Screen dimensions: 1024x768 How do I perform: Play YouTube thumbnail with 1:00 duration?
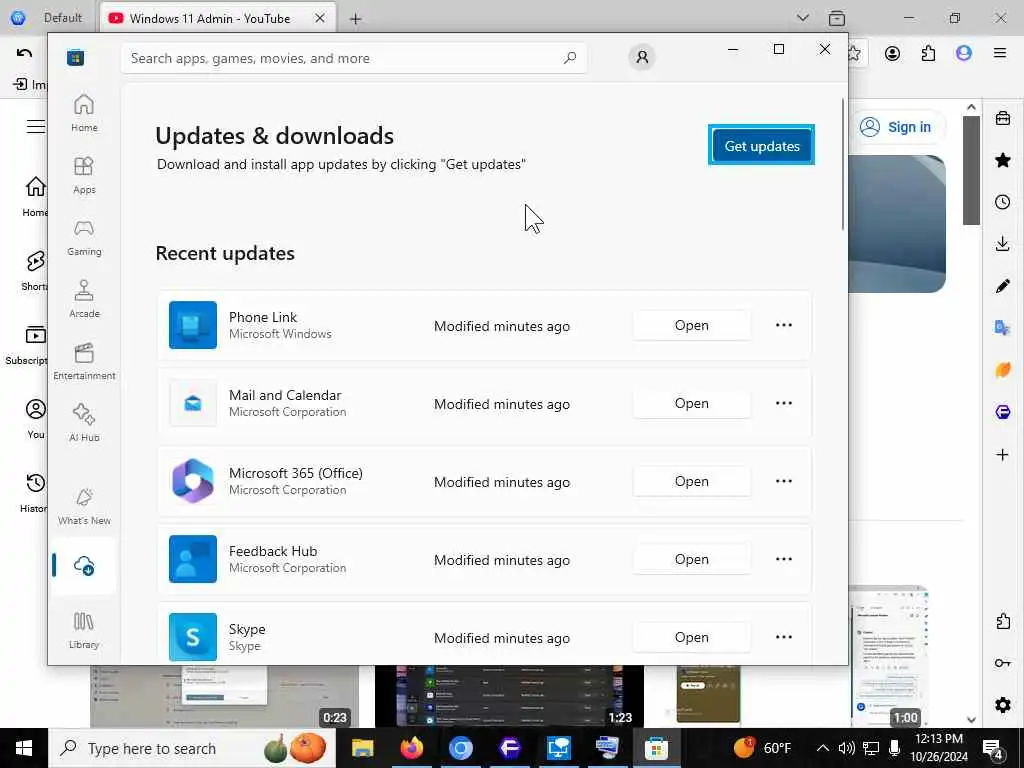coord(889,656)
